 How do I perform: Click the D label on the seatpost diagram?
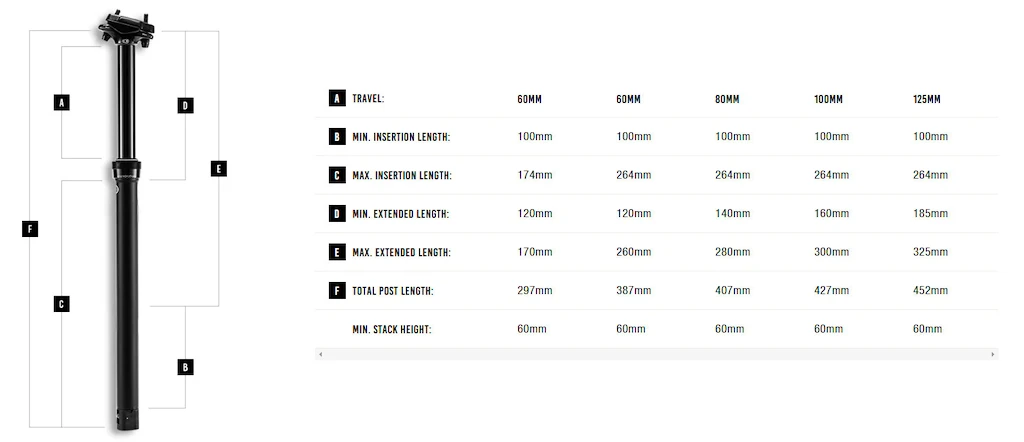[x=185, y=105]
